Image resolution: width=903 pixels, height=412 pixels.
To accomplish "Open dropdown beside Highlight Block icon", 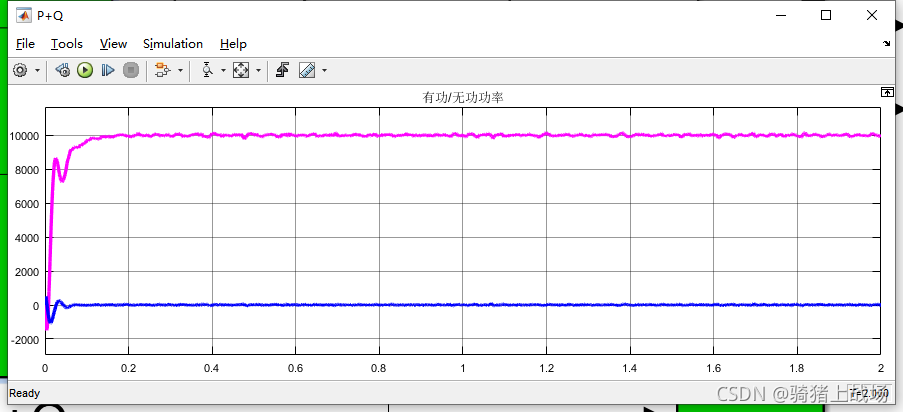I will pyautogui.click(x=180, y=70).
